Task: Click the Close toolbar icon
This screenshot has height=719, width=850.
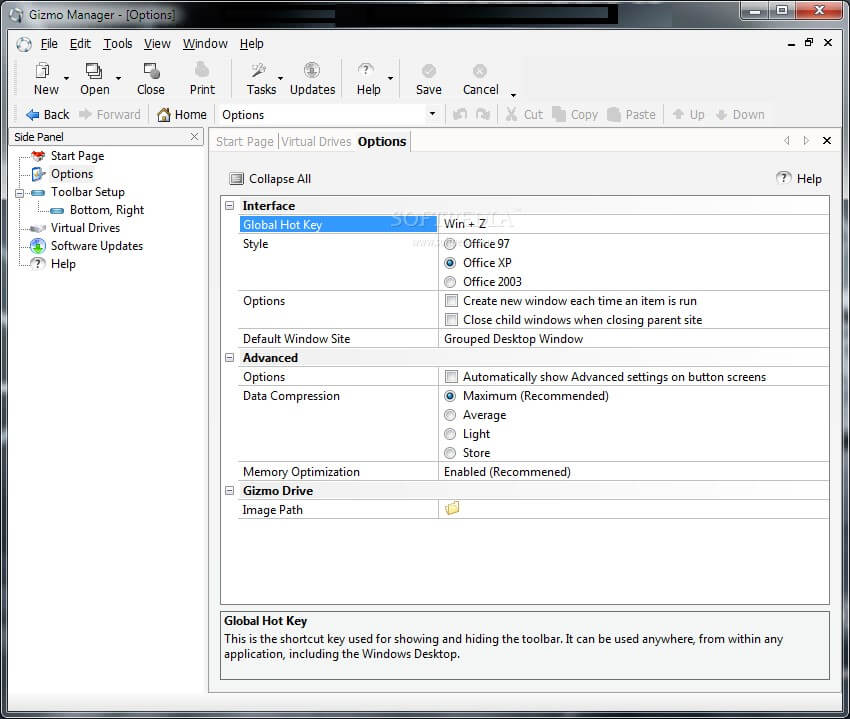Action: pos(151,70)
